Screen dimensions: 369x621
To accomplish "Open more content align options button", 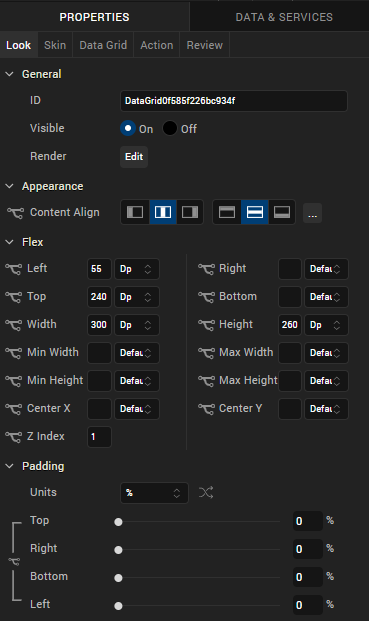I will [x=312, y=213].
